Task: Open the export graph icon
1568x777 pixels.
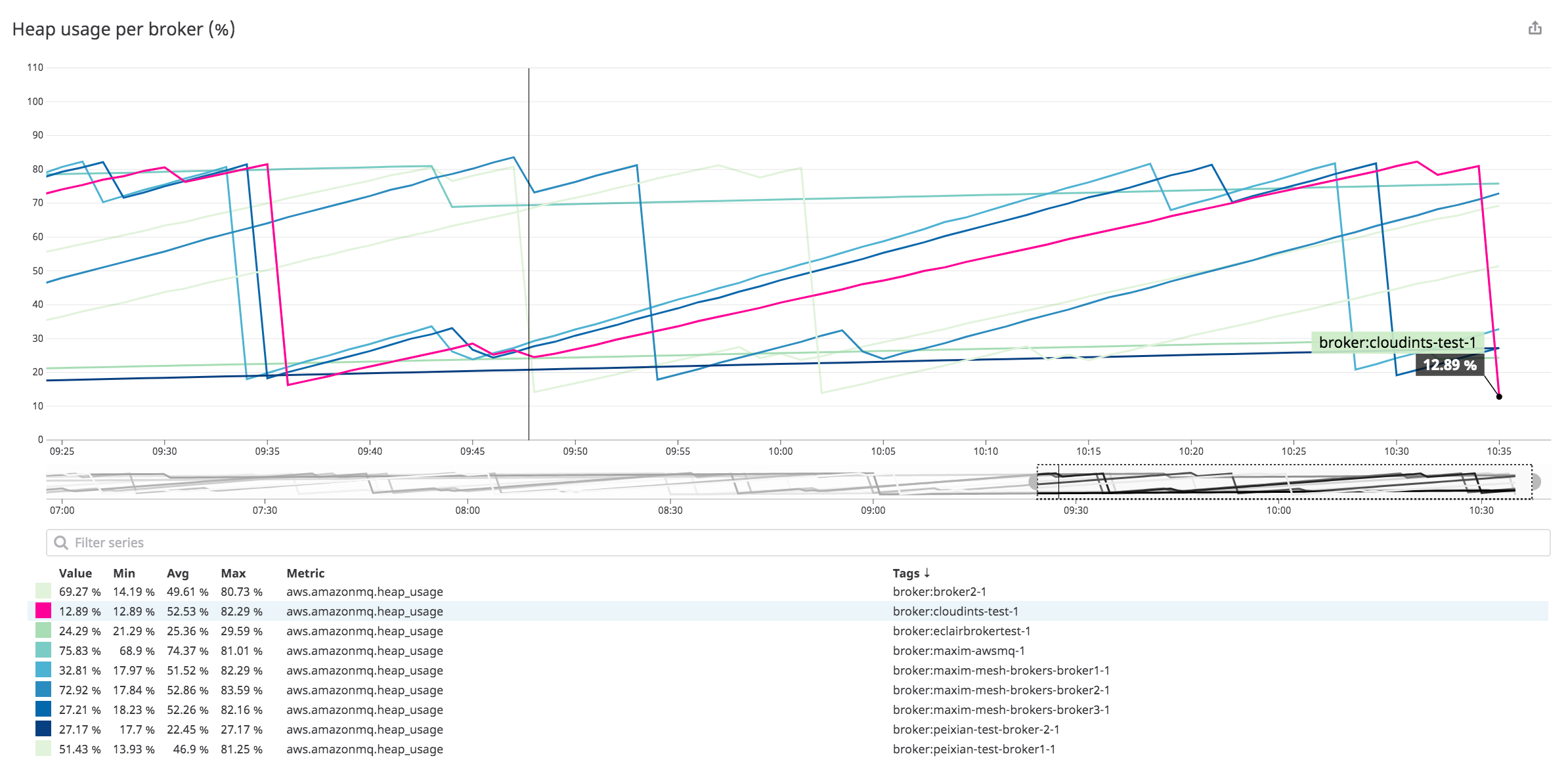Action: coord(1536,28)
